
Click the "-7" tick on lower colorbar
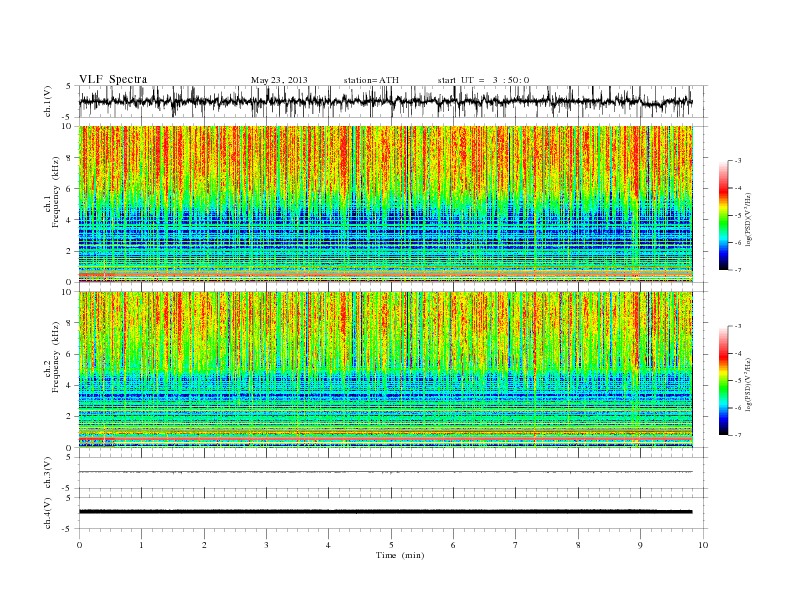[737, 435]
